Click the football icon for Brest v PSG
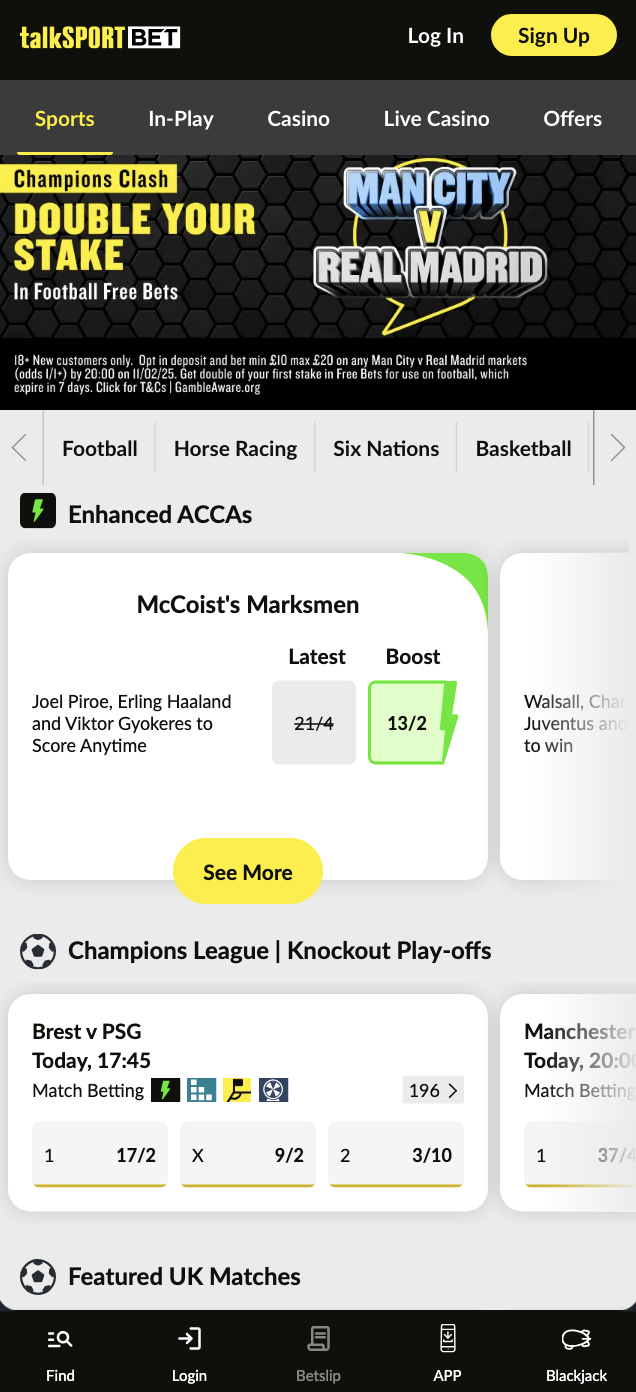 (274, 1090)
